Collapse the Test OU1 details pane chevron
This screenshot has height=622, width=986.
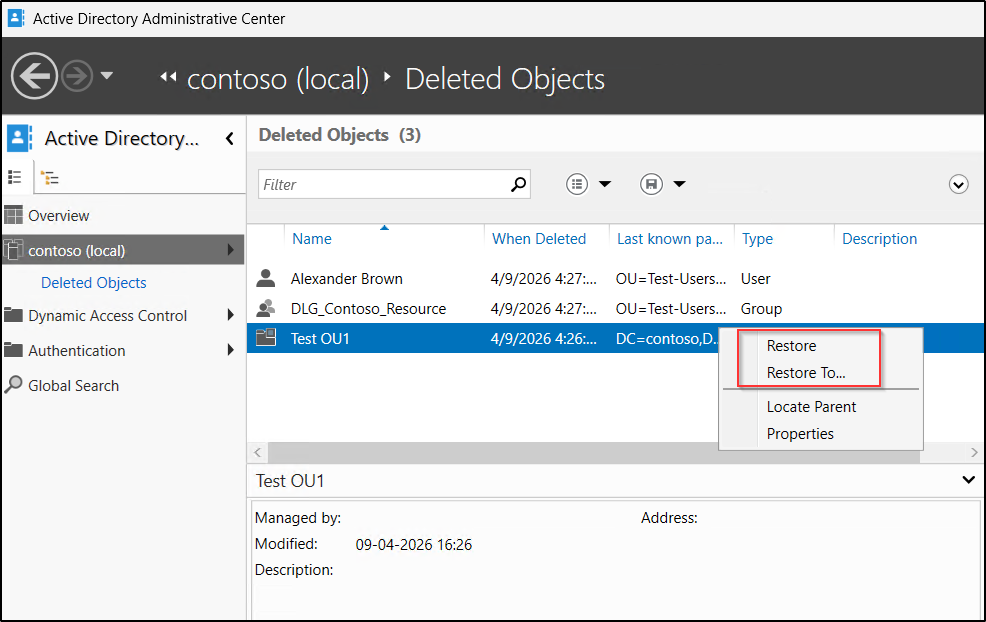(x=966, y=480)
